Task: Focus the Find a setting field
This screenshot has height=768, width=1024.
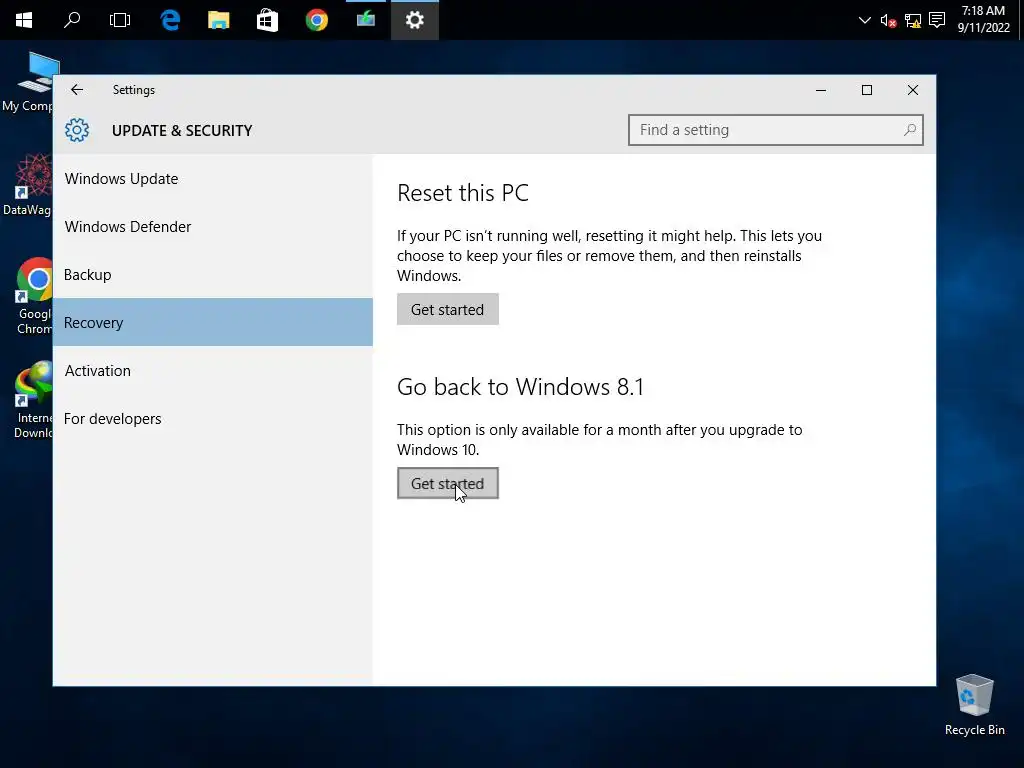Action: [x=775, y=130]
